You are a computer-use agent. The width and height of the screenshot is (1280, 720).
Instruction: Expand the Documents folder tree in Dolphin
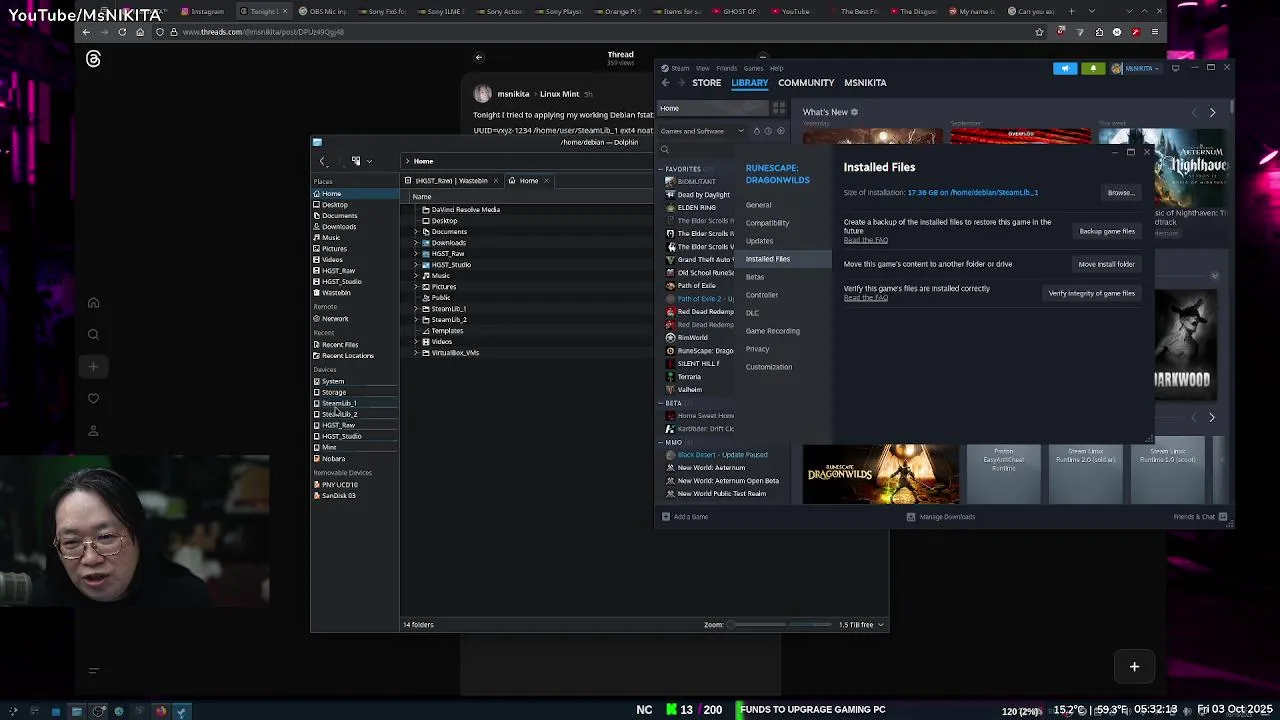click(416, 232)
